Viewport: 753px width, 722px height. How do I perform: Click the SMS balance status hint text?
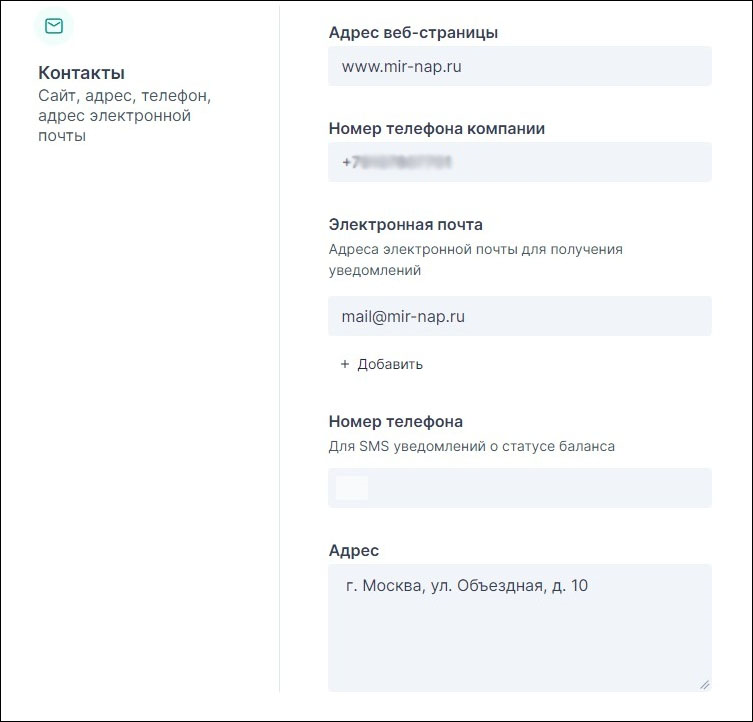point(471,447)
